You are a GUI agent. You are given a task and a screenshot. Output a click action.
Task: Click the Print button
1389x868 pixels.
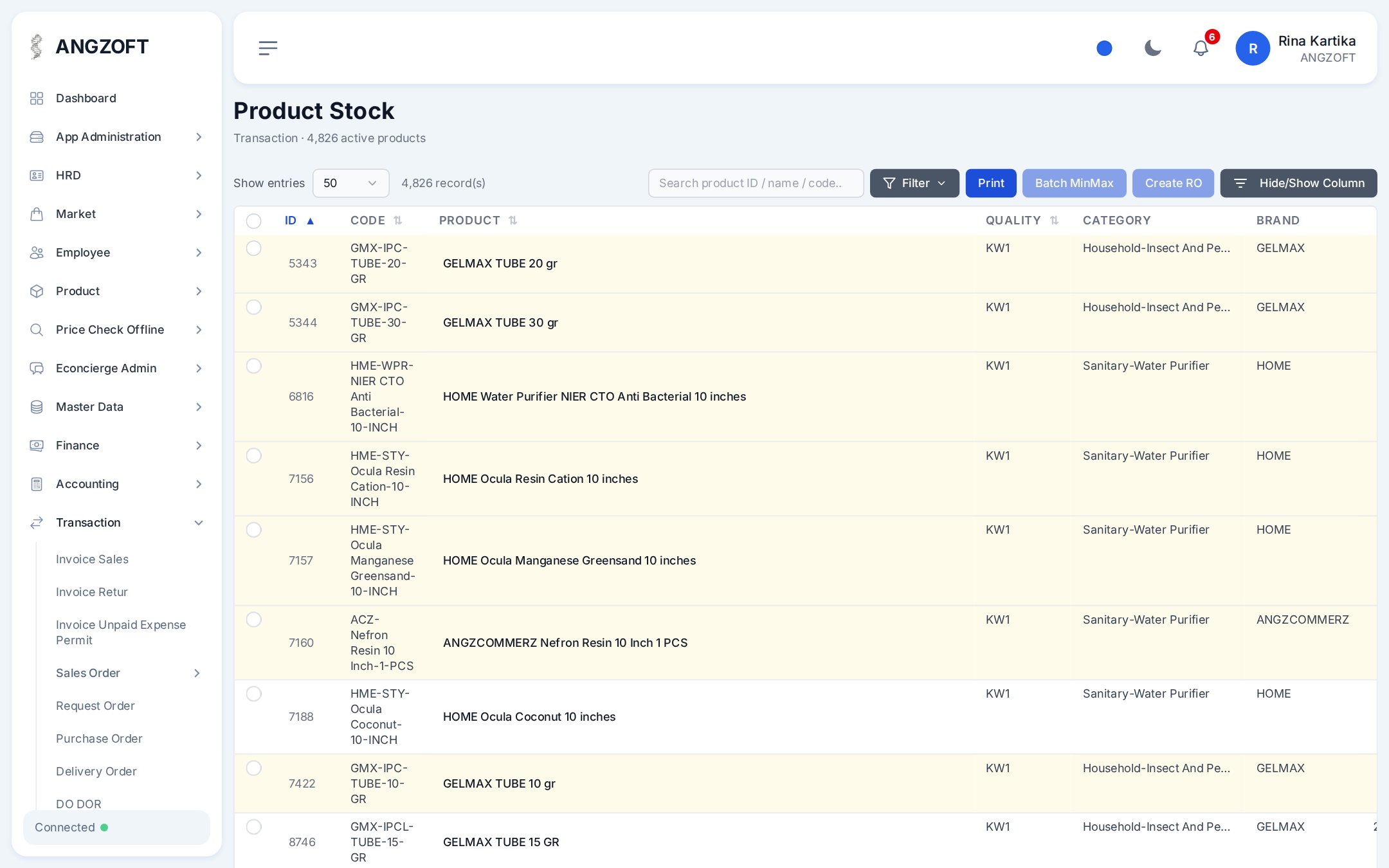(x=990, y=183)
